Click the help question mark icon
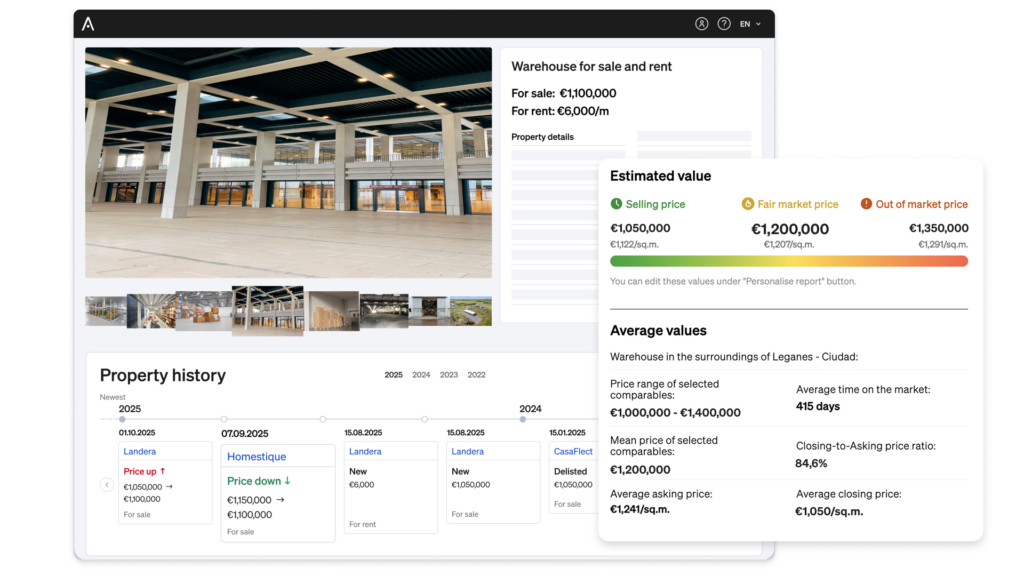The height and width of the screenshot is (576, 1024). point(725,24)
